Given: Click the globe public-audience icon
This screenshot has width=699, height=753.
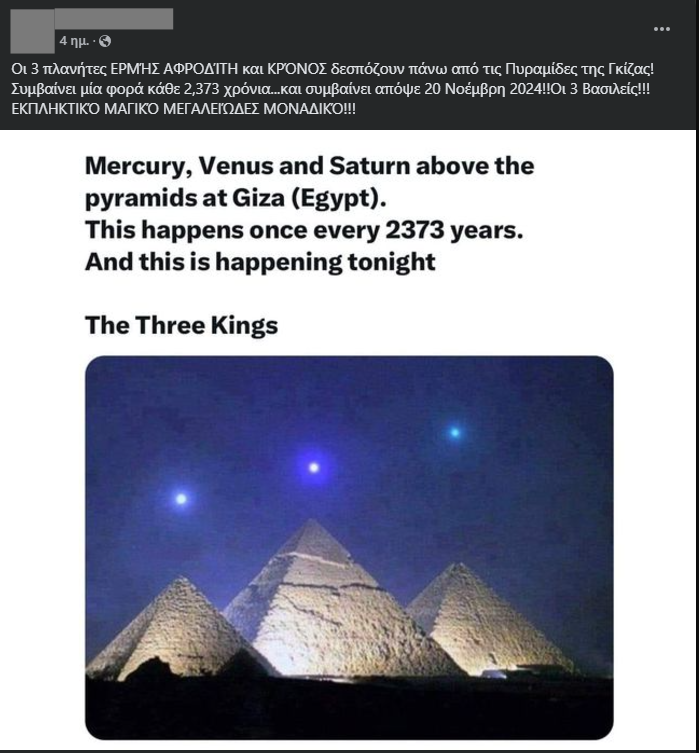Looking at the screenshot, I should [105, 41].
